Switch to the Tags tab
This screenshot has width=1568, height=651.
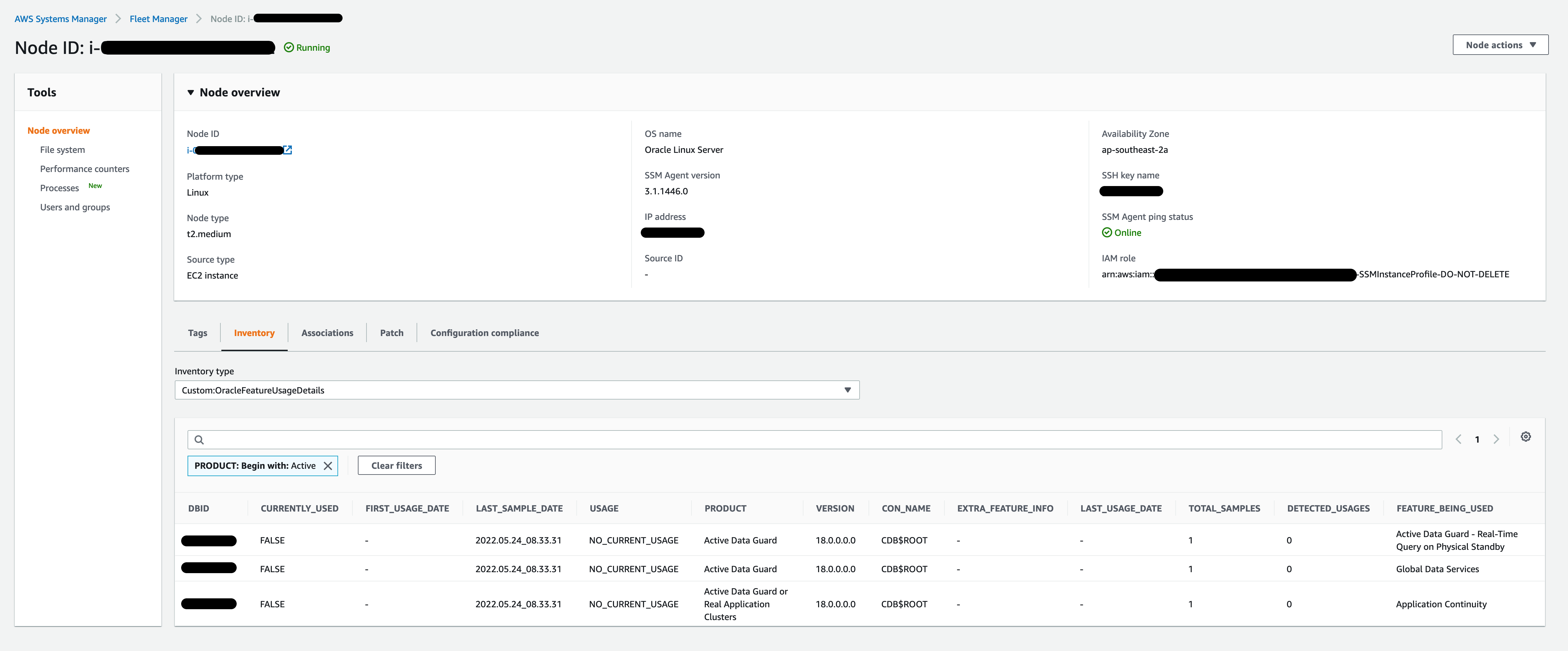[x=197, y=333]
